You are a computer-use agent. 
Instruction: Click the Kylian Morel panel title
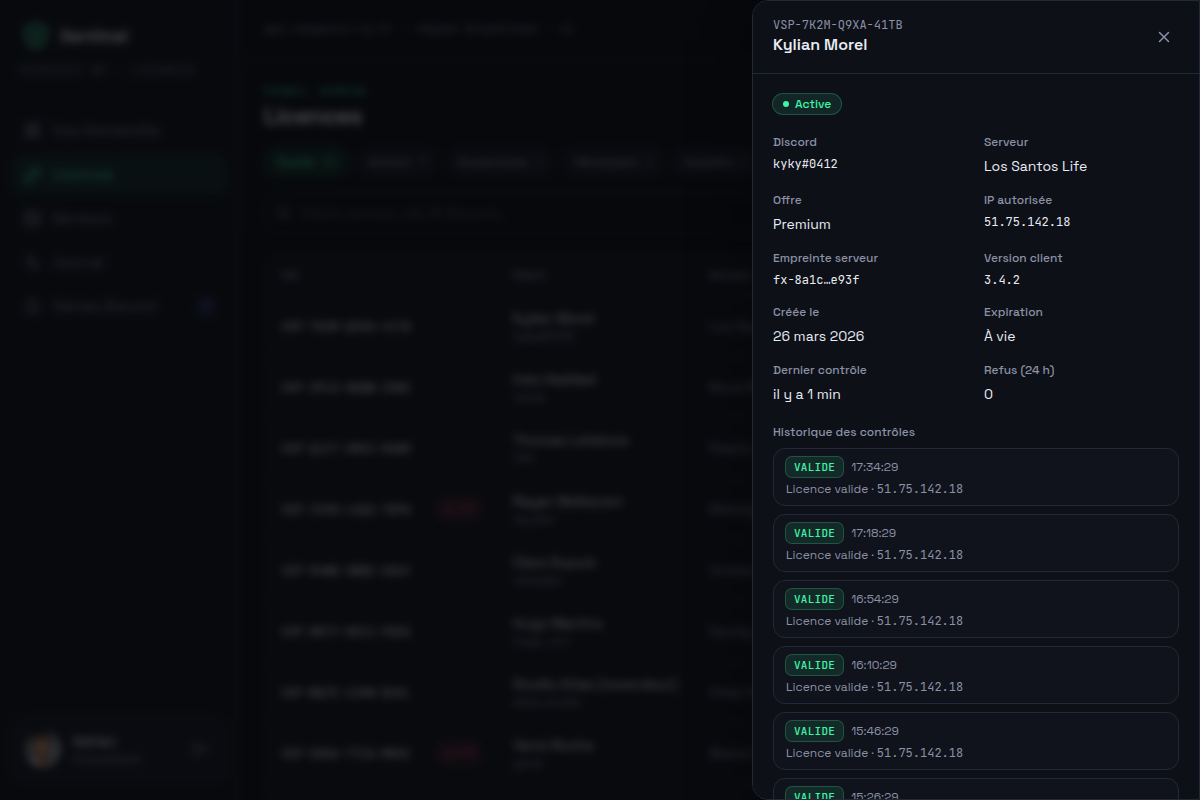click(820, 45)
